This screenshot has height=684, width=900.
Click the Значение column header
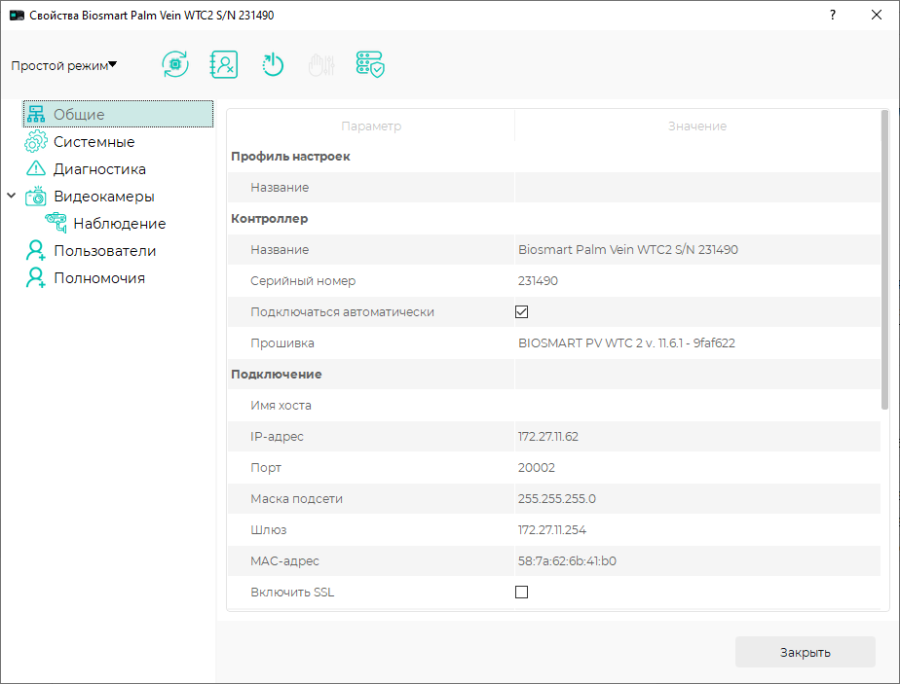pos(697,126)
